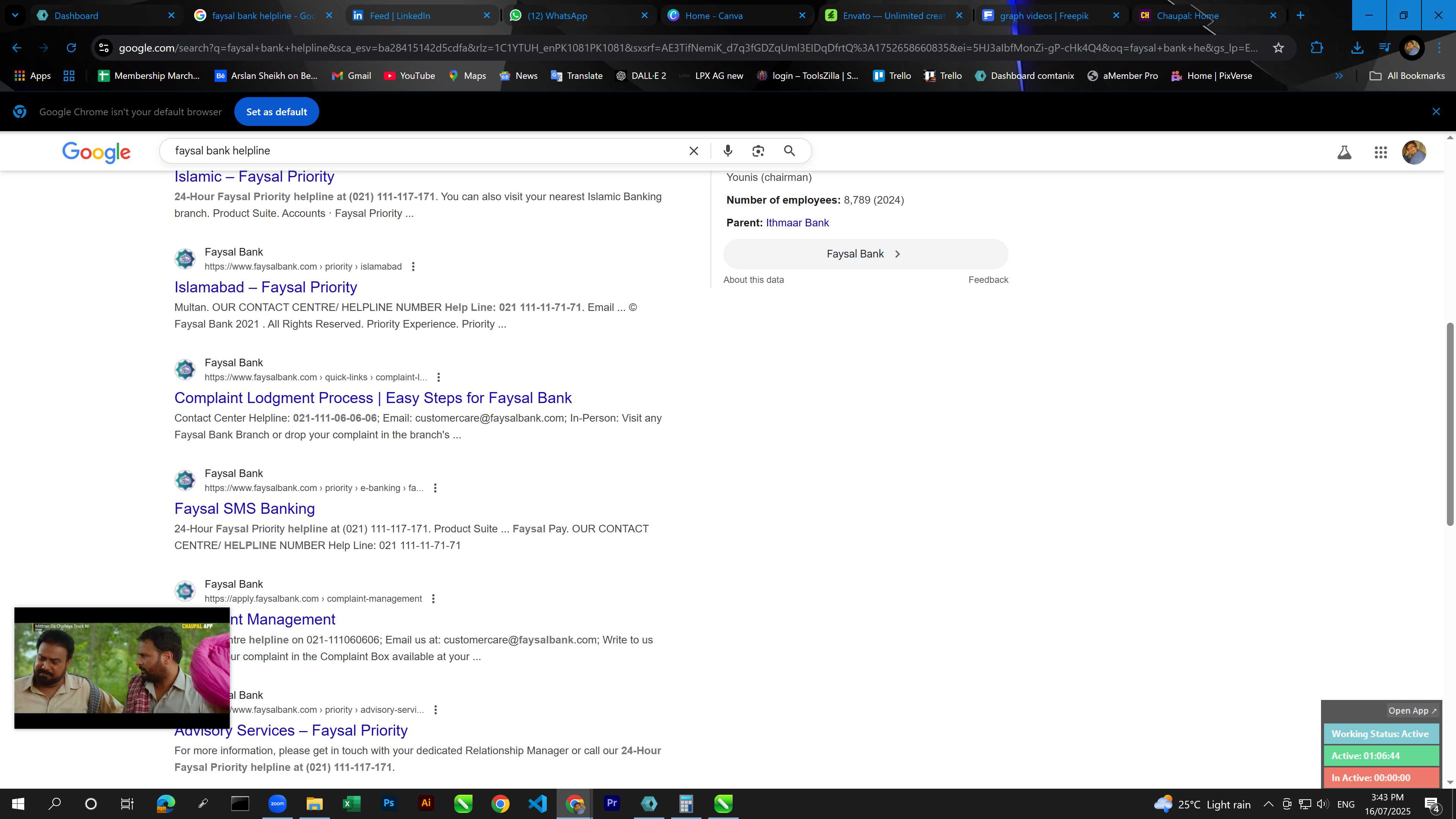1456x819 pixels.
Task: Open Complaint Lodgment Process result link
Action: coord(373,398)
